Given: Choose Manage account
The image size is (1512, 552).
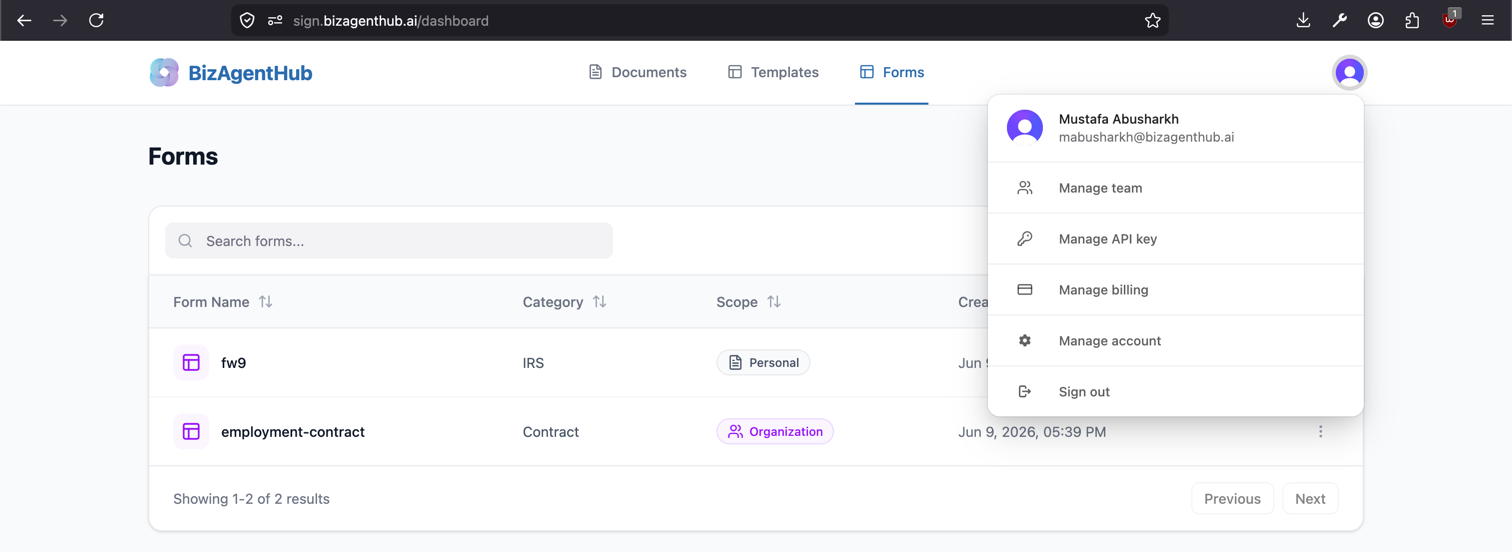Looking at the screenshot, I should (1175, 341).
